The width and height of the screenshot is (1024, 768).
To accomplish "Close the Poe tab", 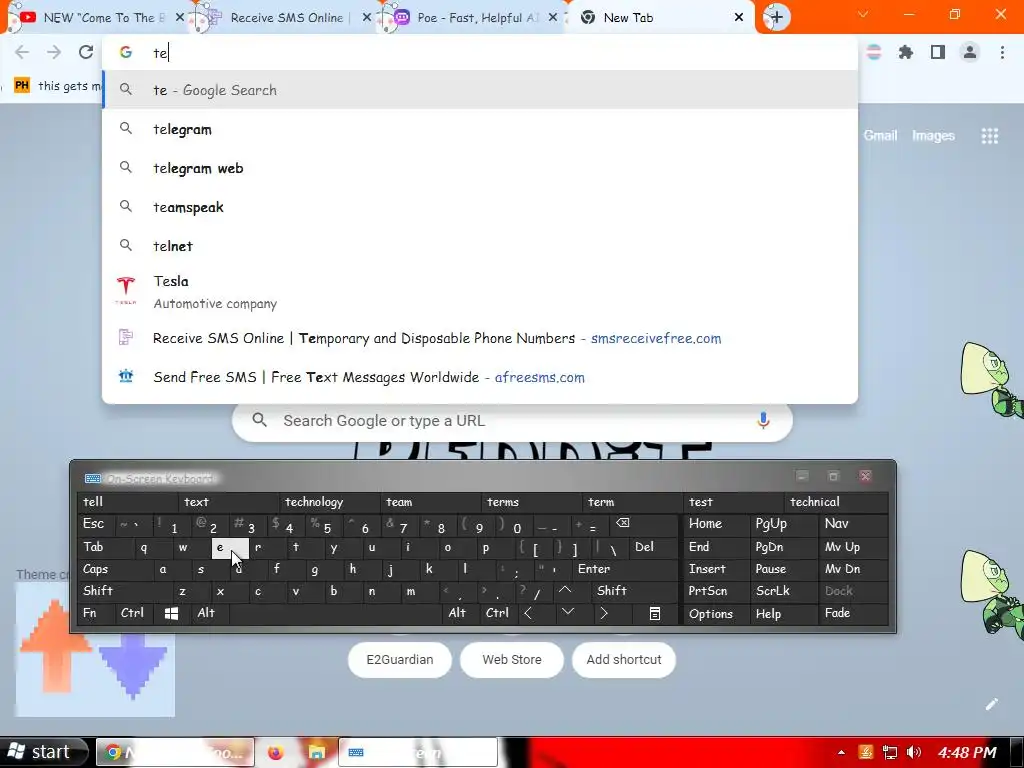I will [552, 18].
